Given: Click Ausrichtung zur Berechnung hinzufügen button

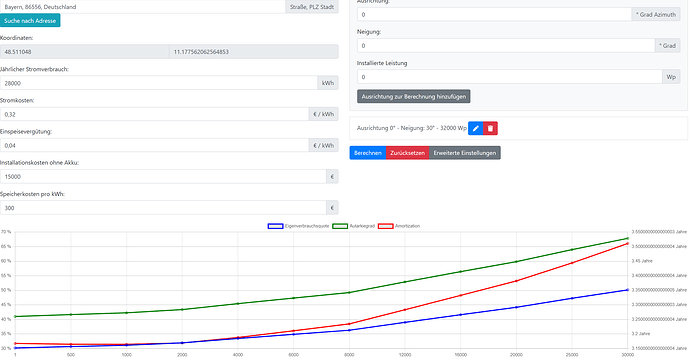Looking at the screenshot, I should [x=414, y=96].
